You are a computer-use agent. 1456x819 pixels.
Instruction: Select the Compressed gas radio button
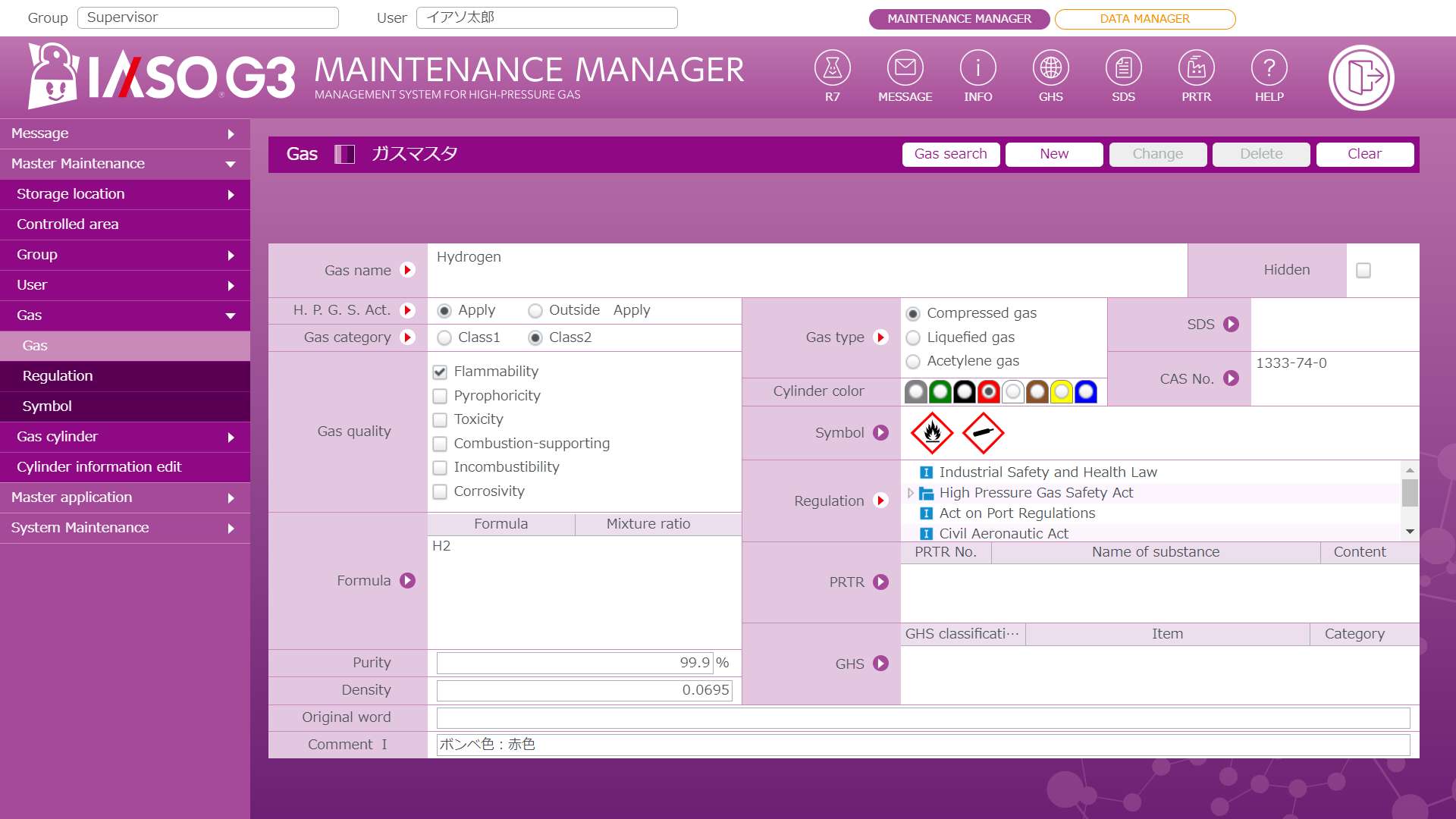912,313
